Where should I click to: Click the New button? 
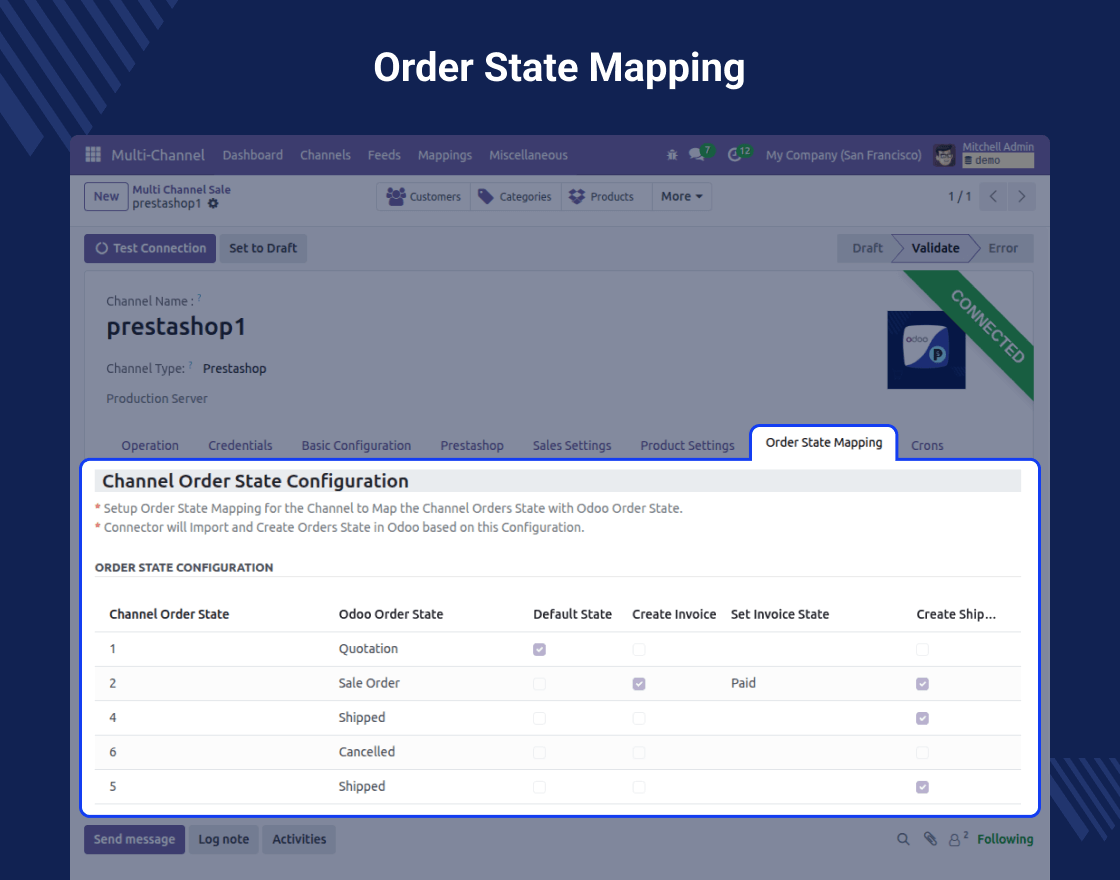(x=106, y=196)
